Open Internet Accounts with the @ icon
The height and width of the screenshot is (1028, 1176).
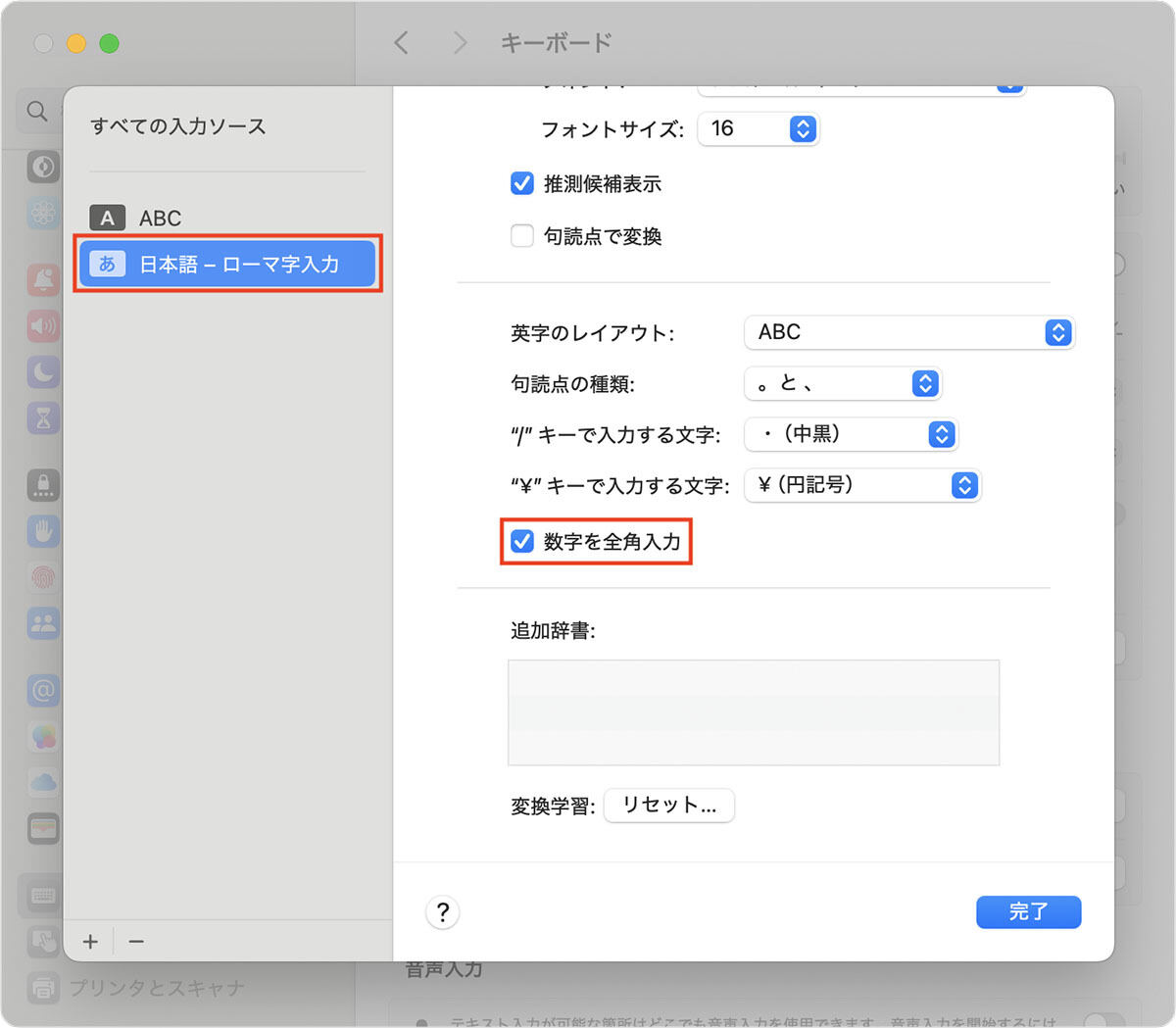[x=43, y=690]
